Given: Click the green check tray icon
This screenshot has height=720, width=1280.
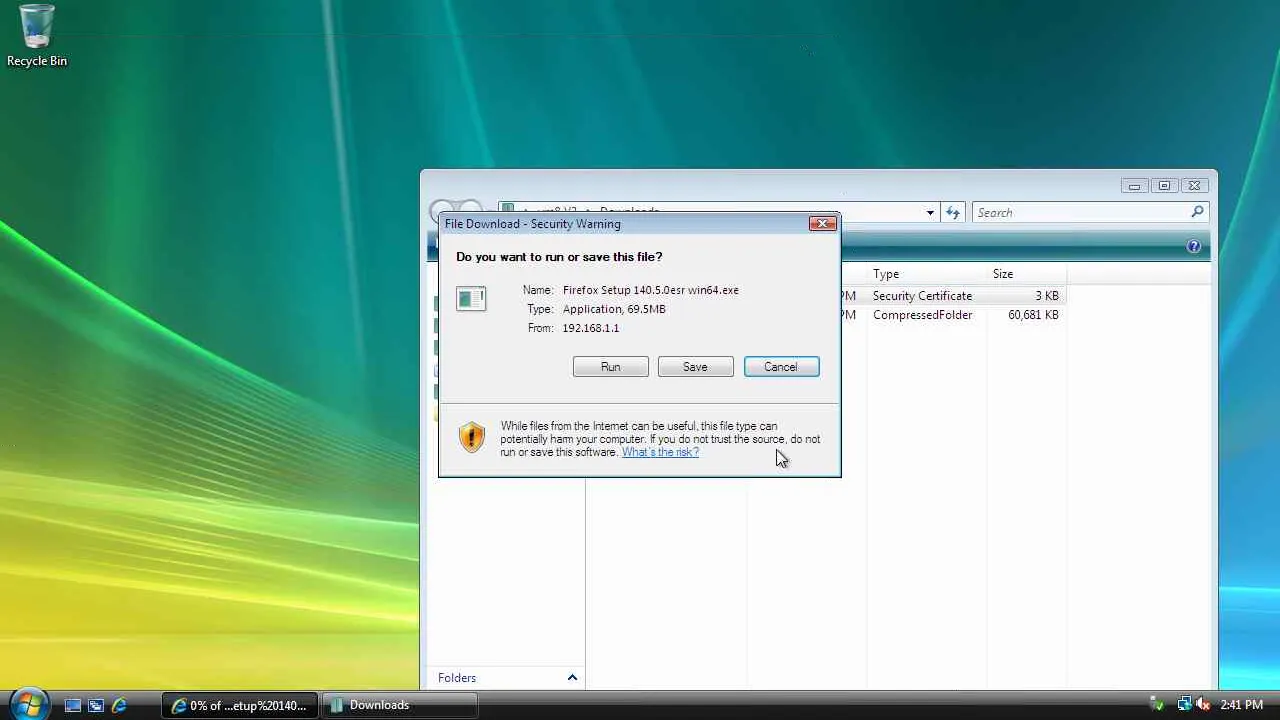Looking at the screenshot, I should point(1158,705).
